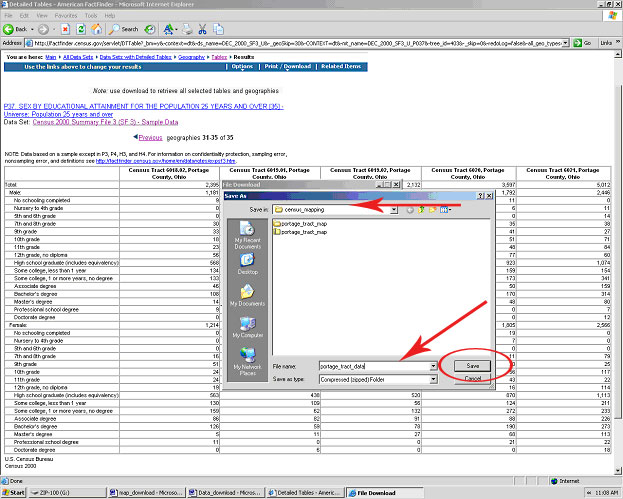Stop page loading with the red X
Image resolution: width=623 pixels, height=499 pixels.
tap(66, 29)
